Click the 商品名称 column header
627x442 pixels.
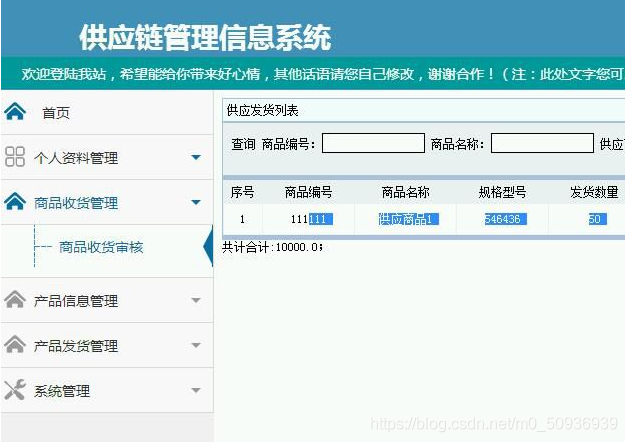(405, 192)
